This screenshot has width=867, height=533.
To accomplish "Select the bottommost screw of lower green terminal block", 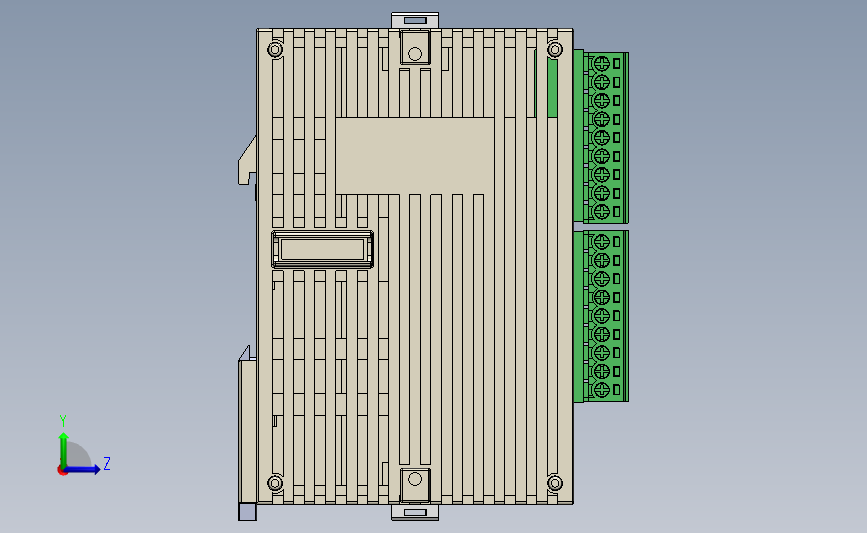I will pos(602,389).
